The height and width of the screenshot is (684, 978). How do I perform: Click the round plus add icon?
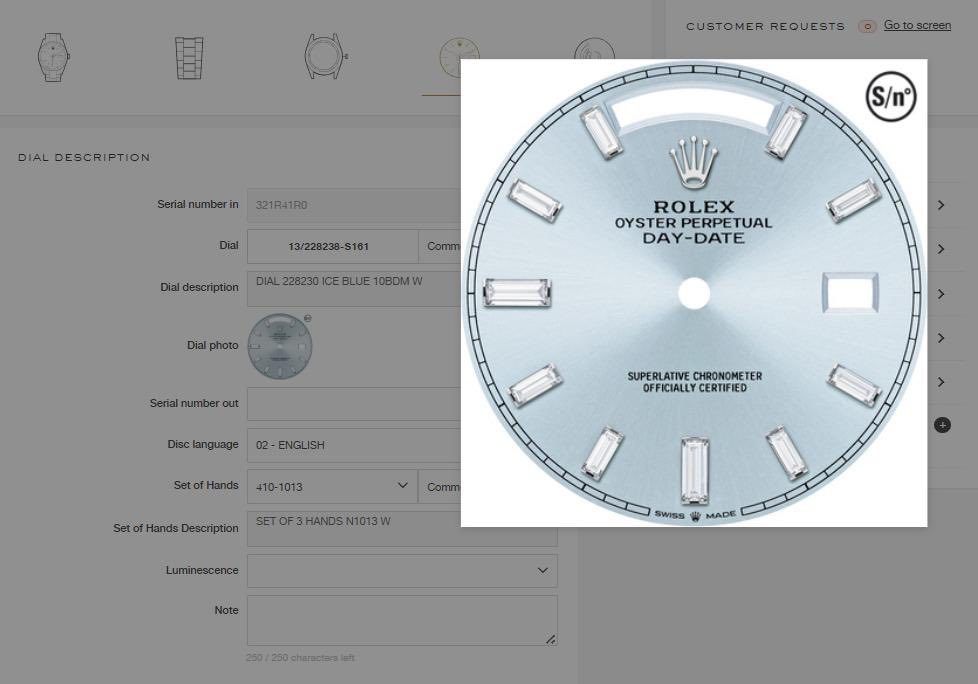tap(942, 425)
